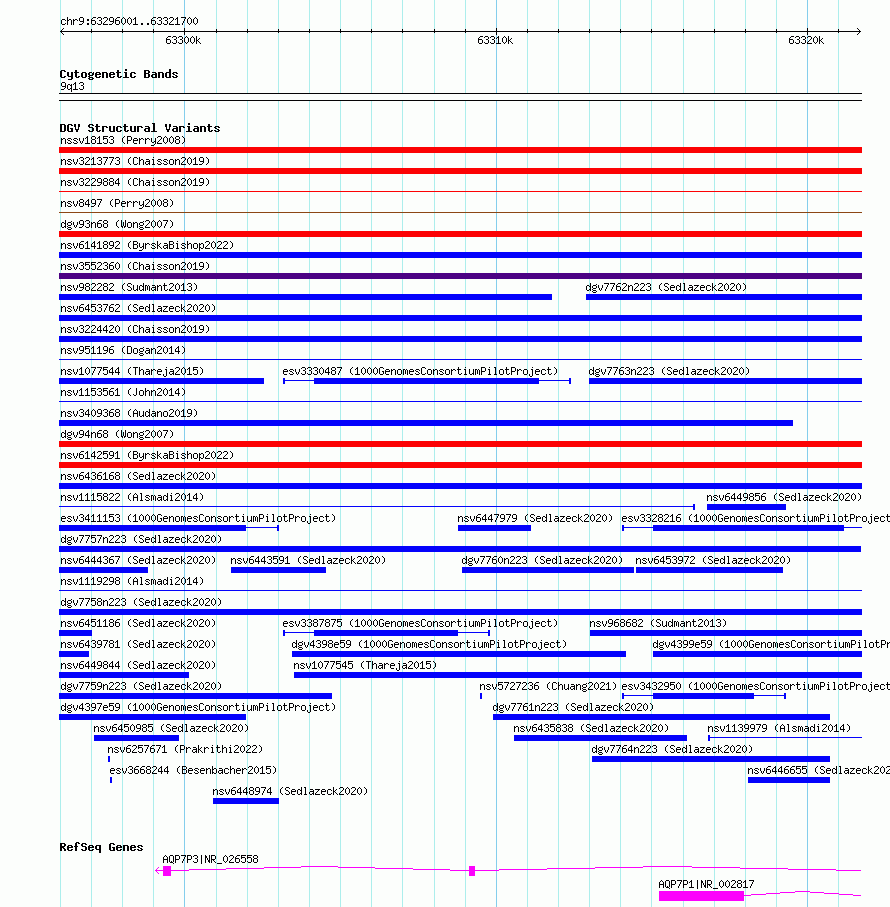Click nsv6453972 (Sedlazeck2020) label

pos(713,561)
